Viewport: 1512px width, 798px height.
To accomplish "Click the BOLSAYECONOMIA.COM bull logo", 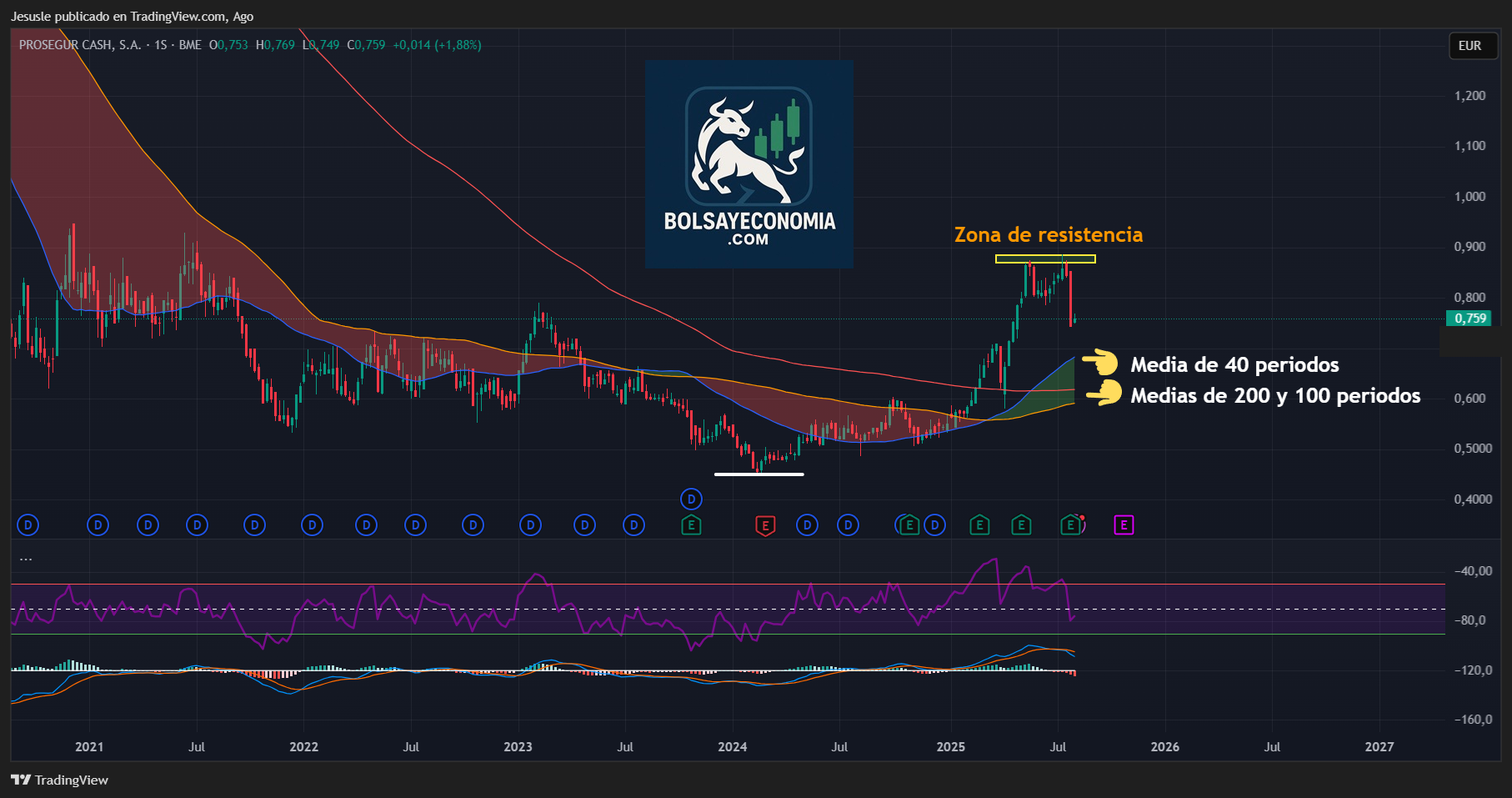I will [749, 164].
